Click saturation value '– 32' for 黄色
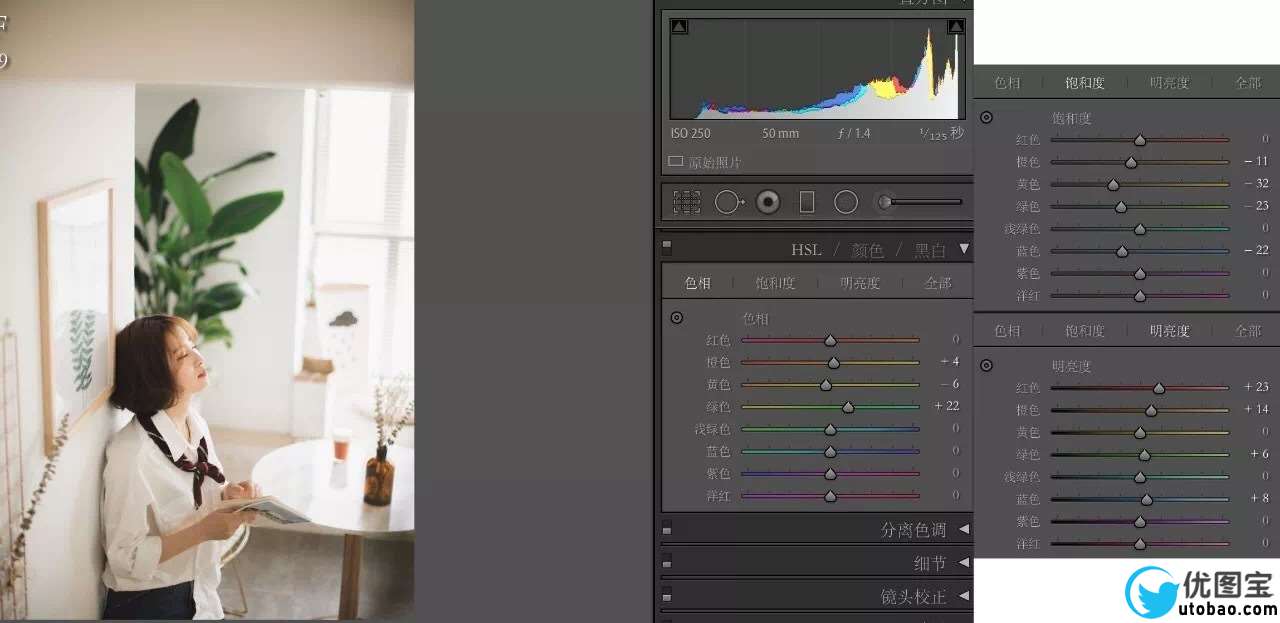The height and width of the screenshot is (623, 1280). (x=1256, y=184)
